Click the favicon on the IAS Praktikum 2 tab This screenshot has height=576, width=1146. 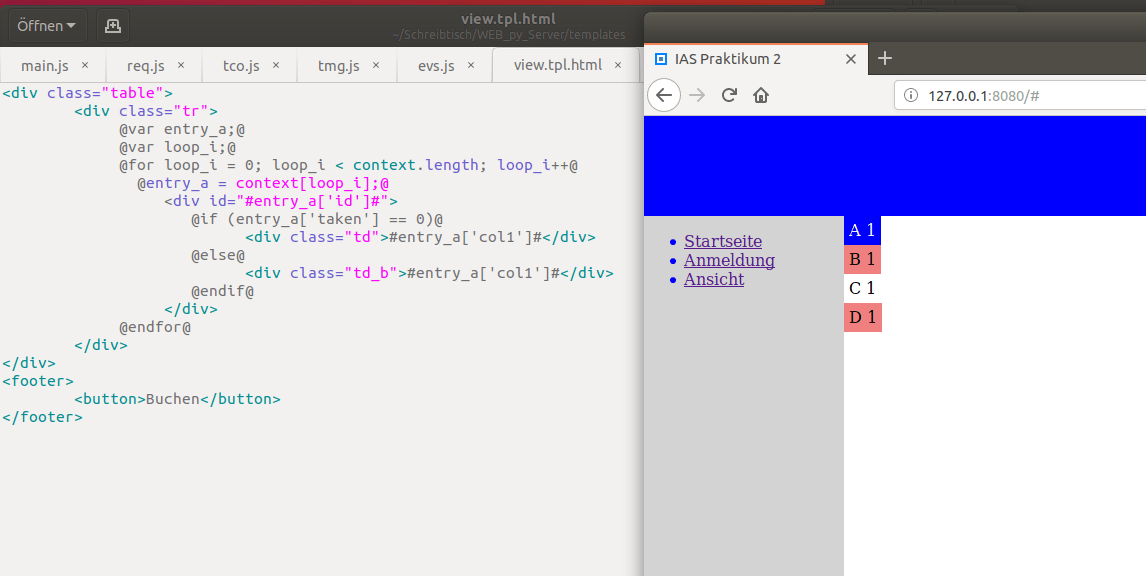click(x=662, y=59)
